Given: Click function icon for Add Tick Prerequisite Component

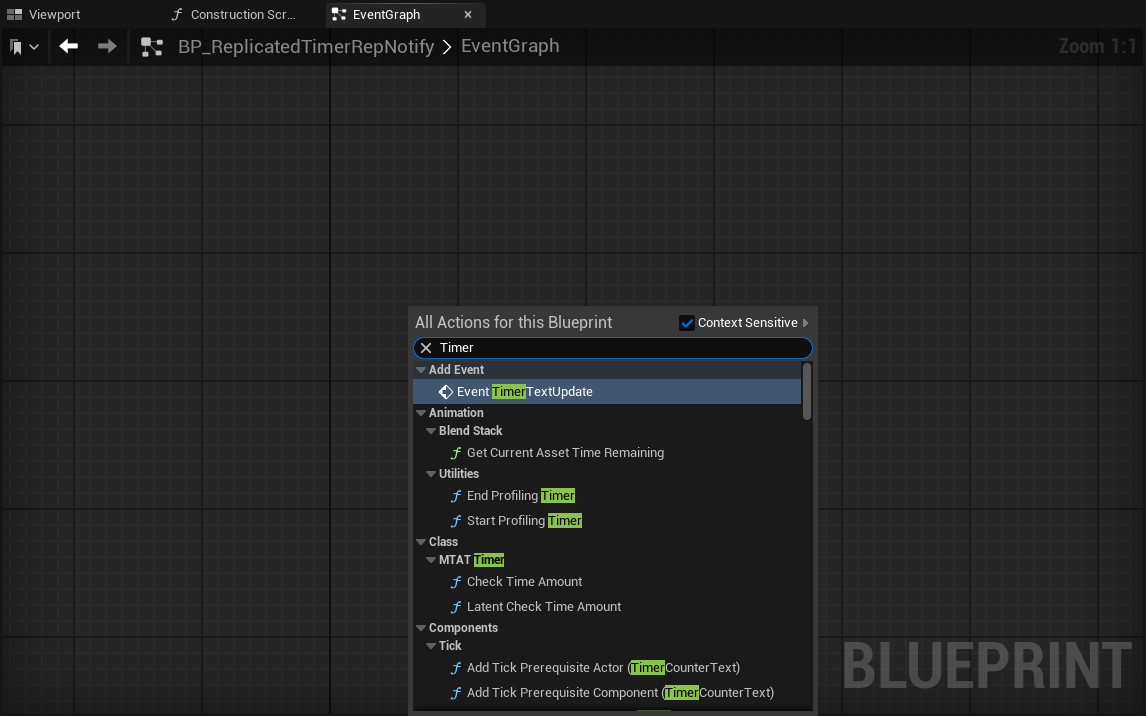Looking at the screenshot, I should click(456, 693).
